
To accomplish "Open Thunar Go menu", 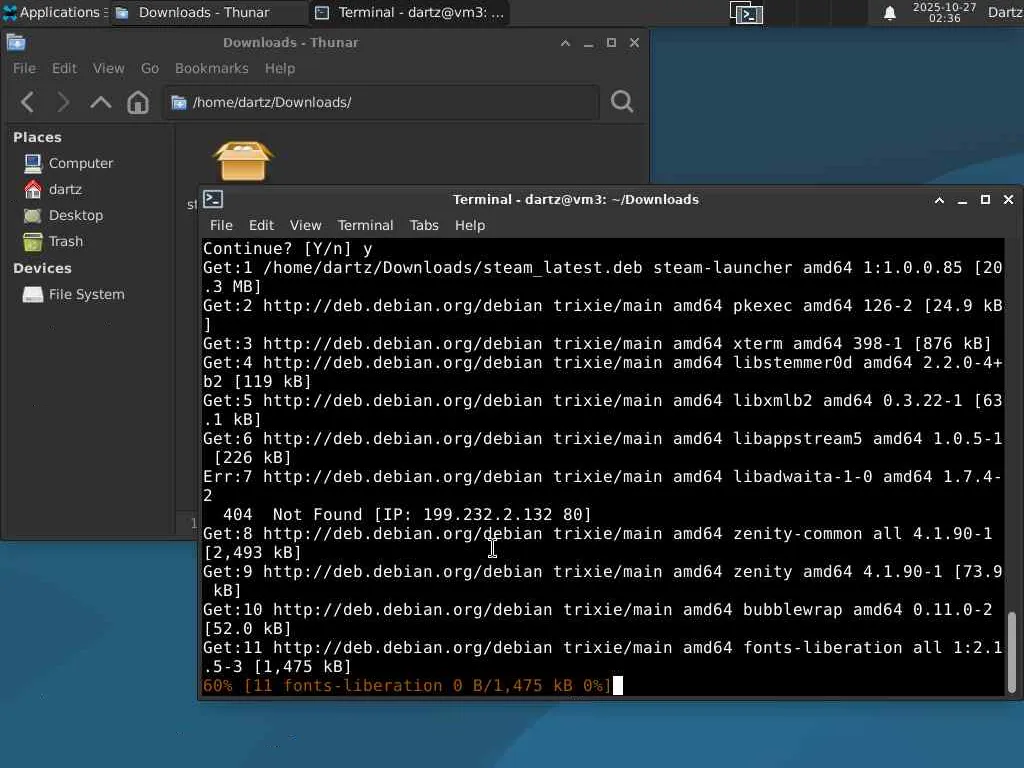I will click(x=150, y=69).
